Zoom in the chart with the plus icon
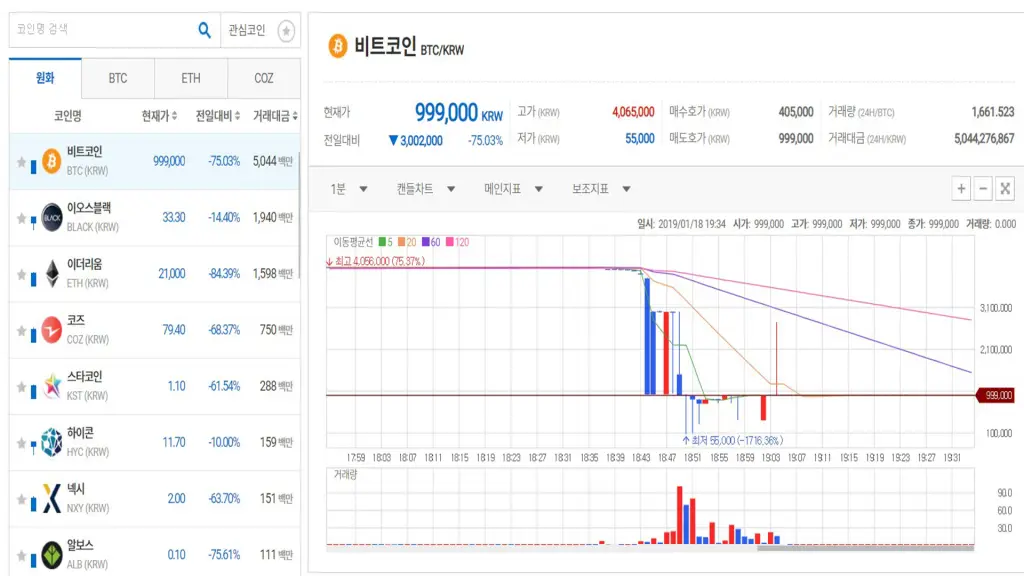 tap(961, 188)
